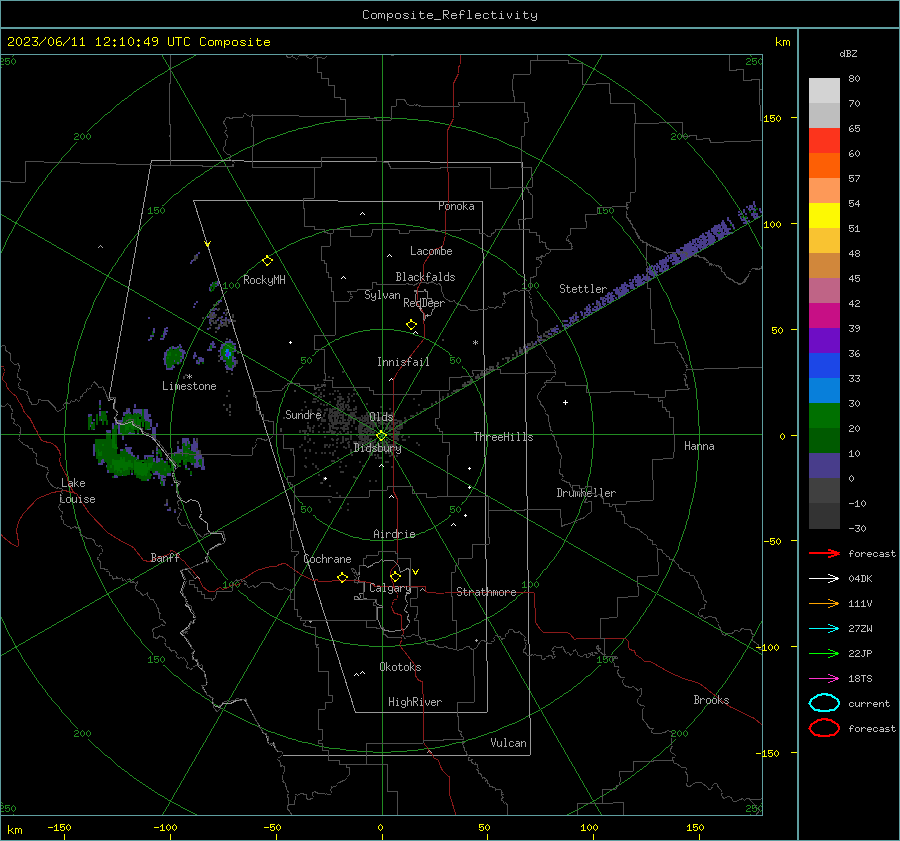Viewport: 900px width, 841px height.
Task: Click the Vulcan label
Action: pyautogui.click(x=508, y=743)
